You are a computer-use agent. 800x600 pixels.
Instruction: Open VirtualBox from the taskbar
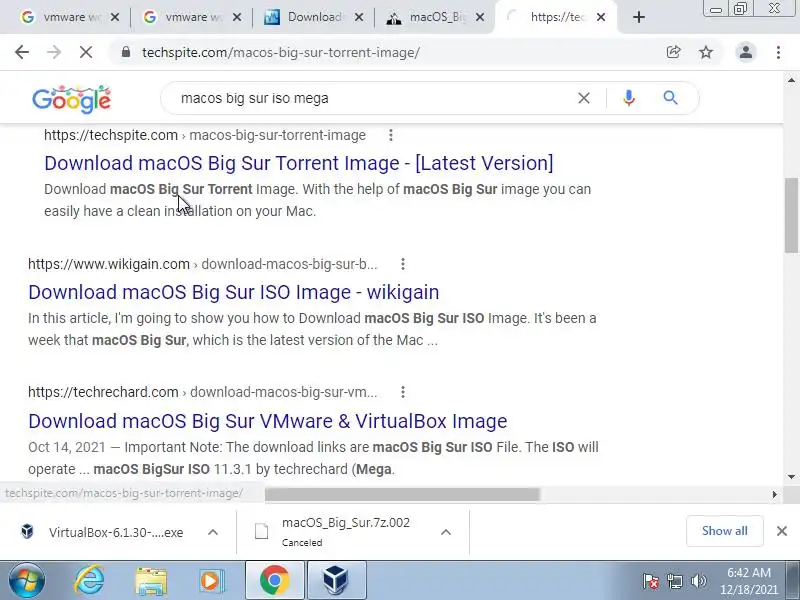(x=336, y=581)
